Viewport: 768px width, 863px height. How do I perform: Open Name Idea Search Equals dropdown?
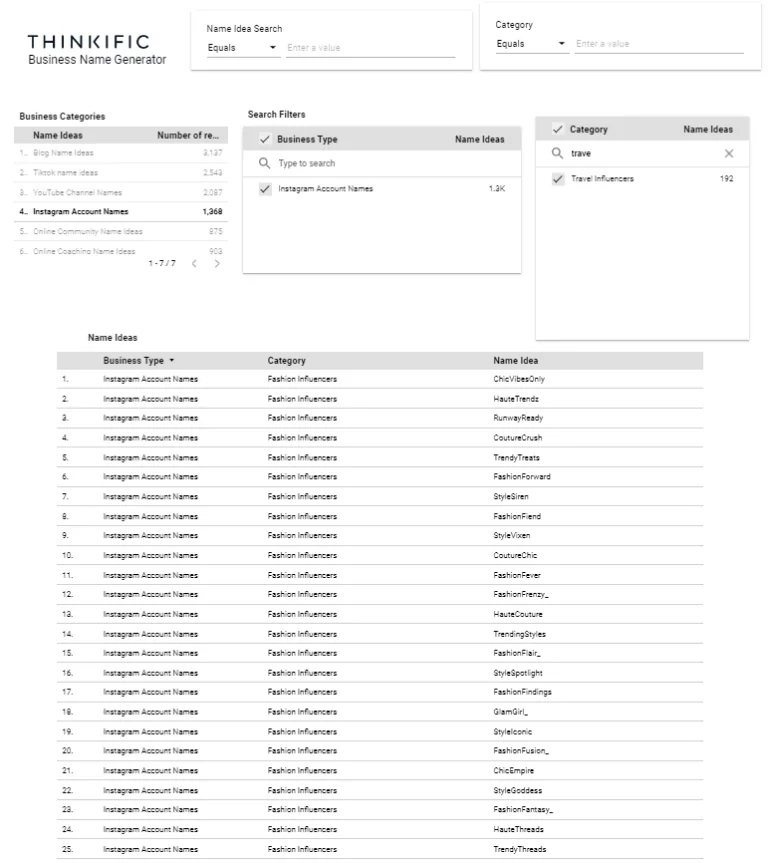[x=243, y=48]
